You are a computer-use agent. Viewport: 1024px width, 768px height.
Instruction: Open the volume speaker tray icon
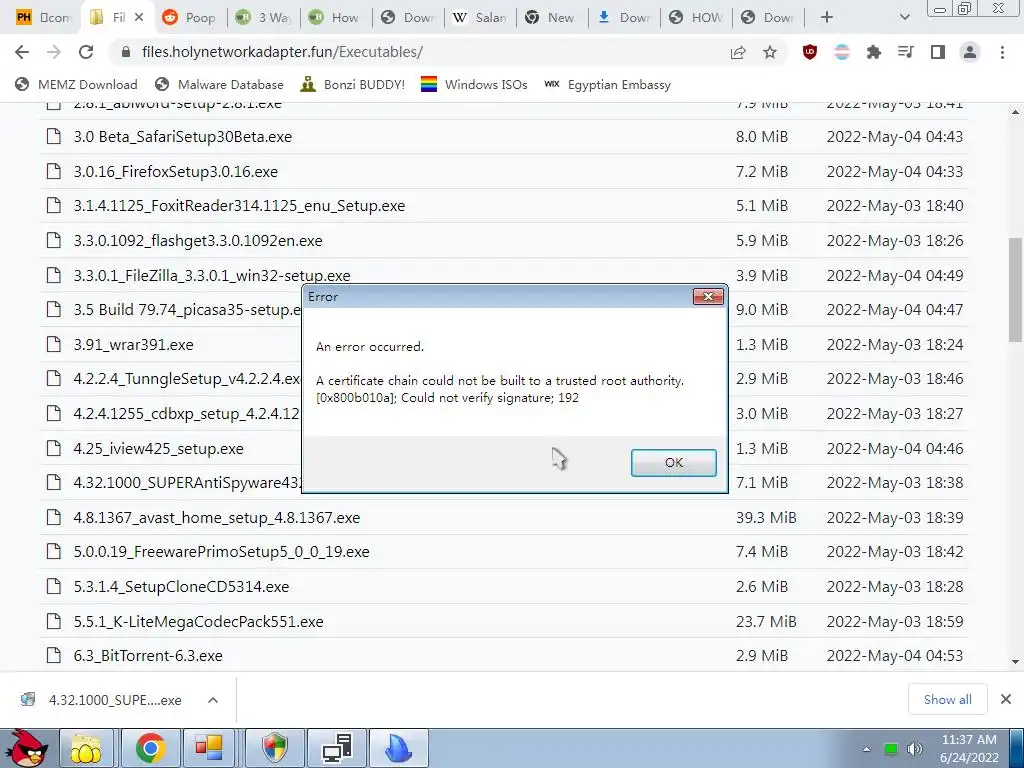click(x=914, y=749)
